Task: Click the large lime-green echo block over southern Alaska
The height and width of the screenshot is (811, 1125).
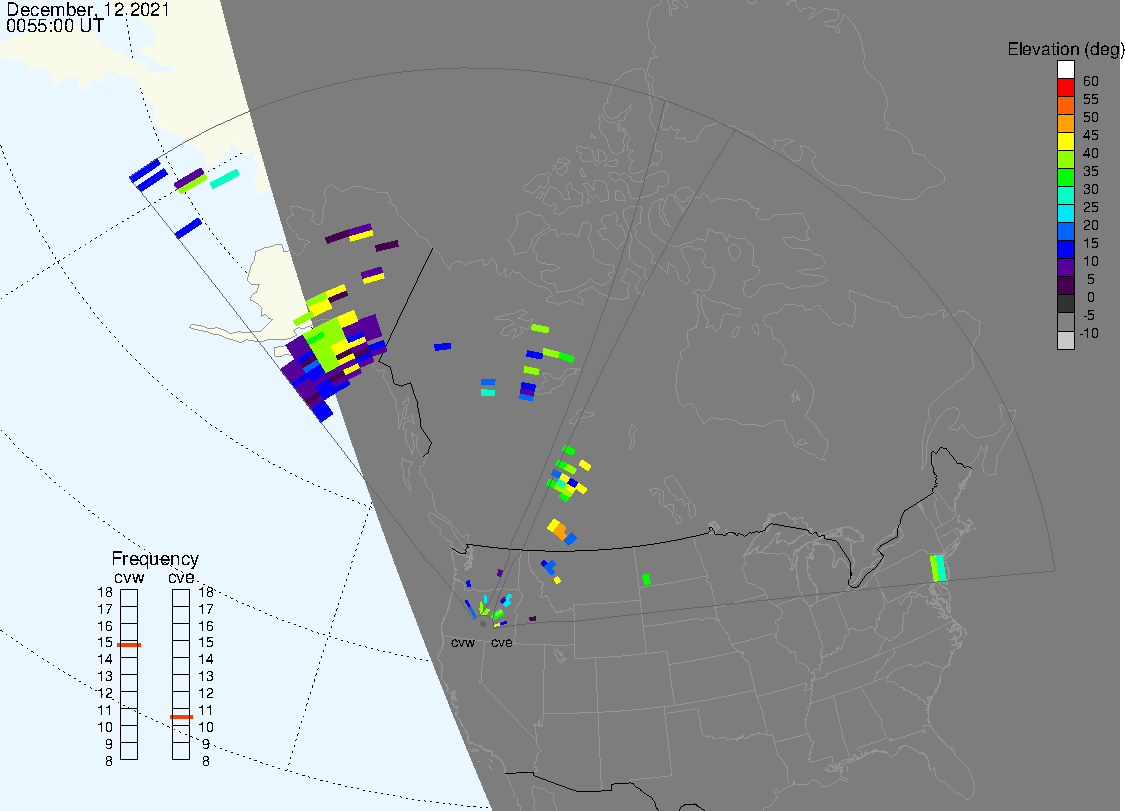Action: click(x=326, y=345)
